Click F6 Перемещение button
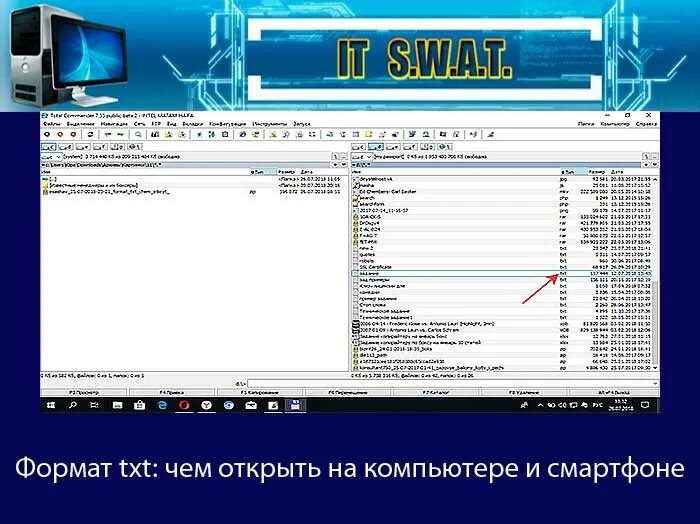The width and height of the screenshot is (700, 524). (x=348, y=392)
